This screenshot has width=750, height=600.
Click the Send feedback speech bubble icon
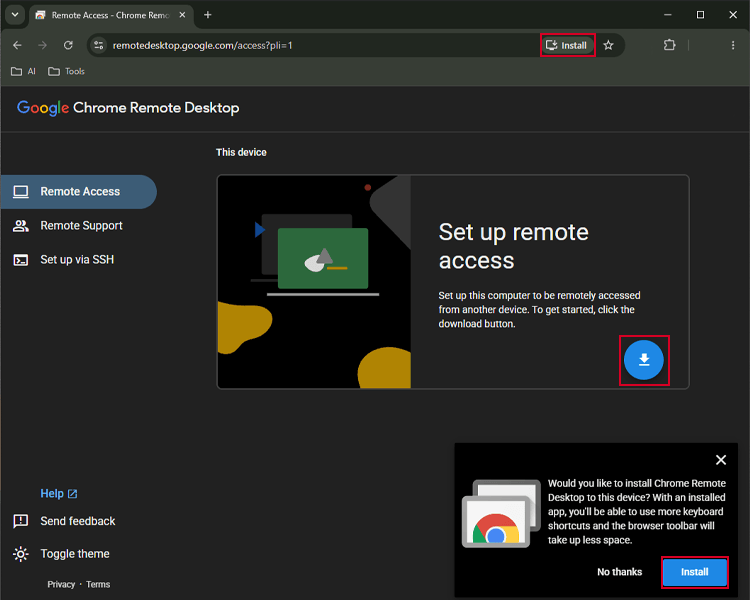tap(21, 521)
